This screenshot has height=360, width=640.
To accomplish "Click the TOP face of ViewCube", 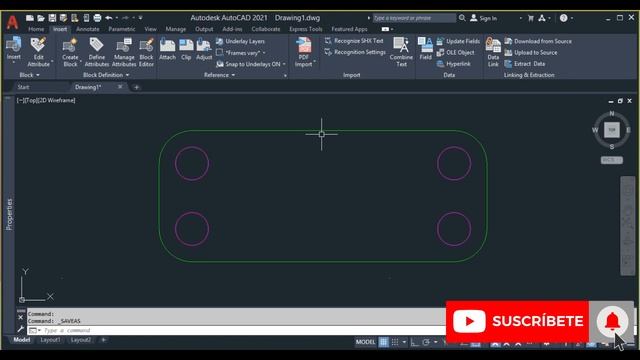I will coord(611,130).
